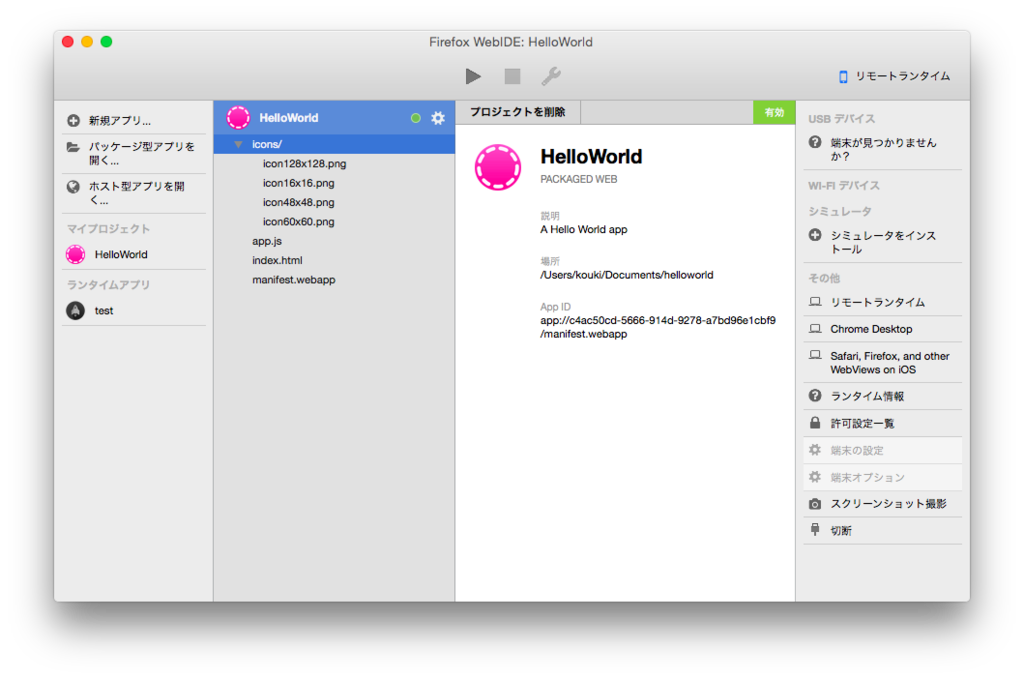Click the PACKAGED WEB label
The height and width of the screenshot is (679, 1024).
pyautogui.click(x=579, y=180)
